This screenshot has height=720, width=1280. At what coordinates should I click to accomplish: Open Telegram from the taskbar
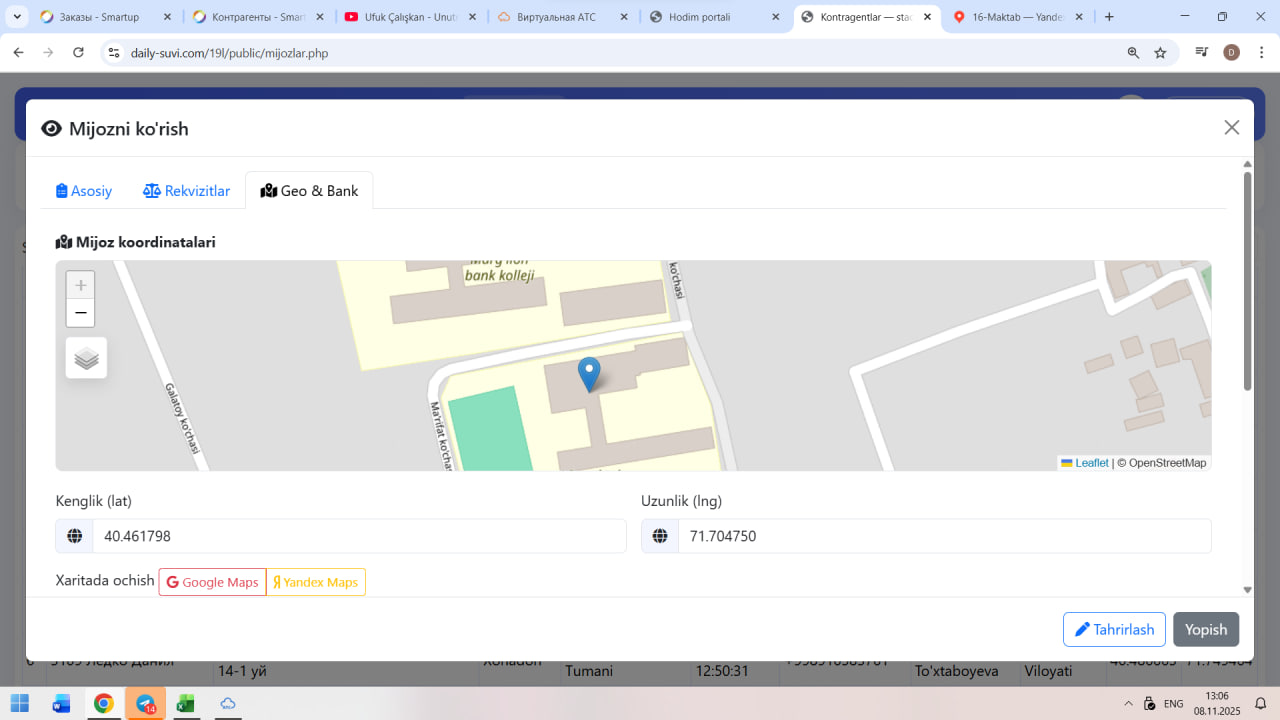pos(145,704)
